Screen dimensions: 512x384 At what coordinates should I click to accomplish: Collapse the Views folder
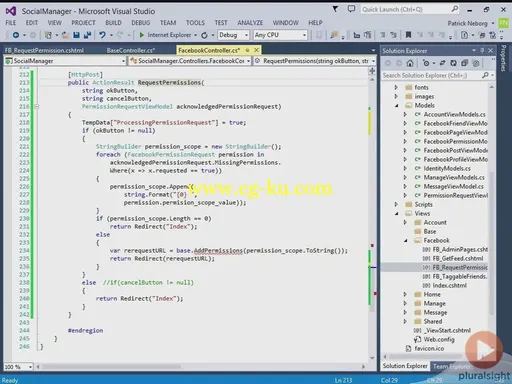[397, 213]
